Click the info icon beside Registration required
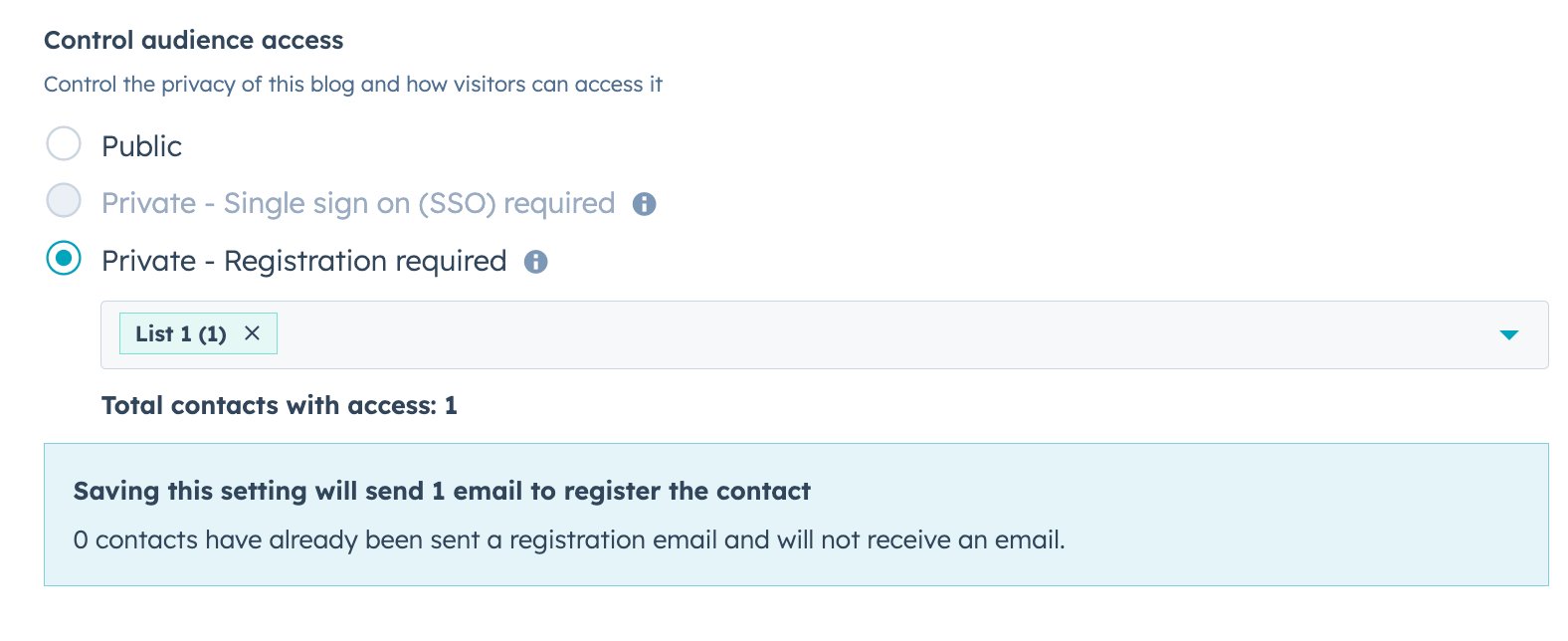This screenshot has height=641, width=1568. click(536, 262)
